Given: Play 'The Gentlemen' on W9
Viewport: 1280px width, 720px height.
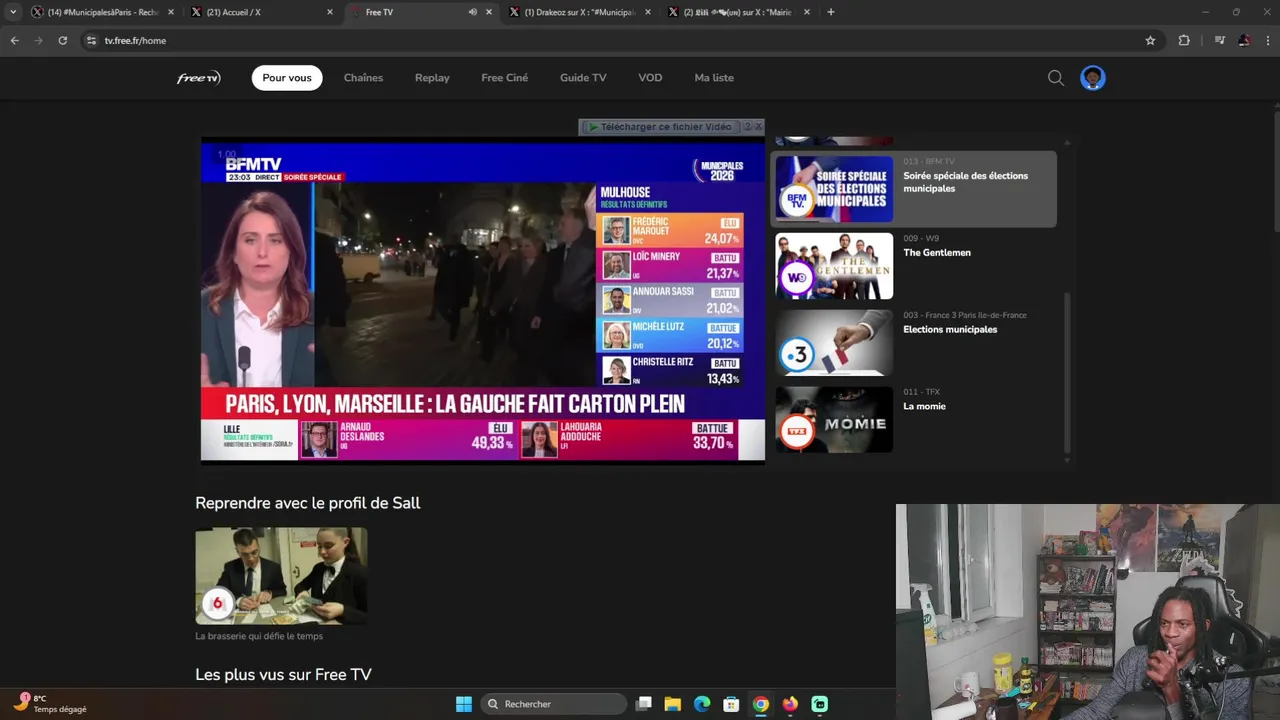Looking at the screenshot, I should click(x=834, y=266).
